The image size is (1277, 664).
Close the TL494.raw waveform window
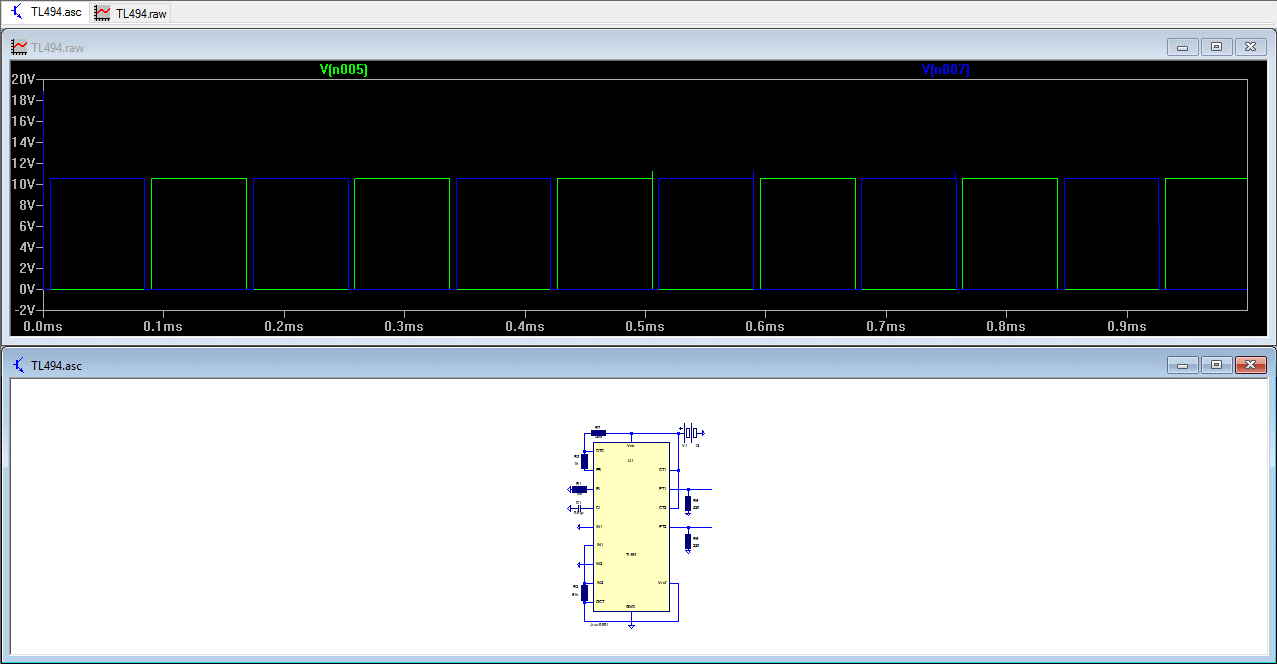point(1250,47)
